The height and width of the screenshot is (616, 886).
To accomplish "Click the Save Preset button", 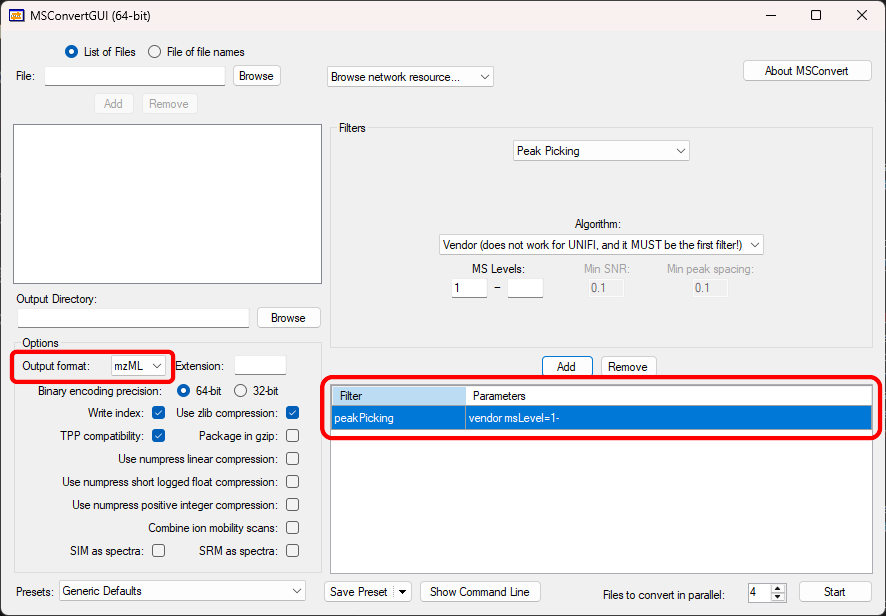I will tap(359, 592).
